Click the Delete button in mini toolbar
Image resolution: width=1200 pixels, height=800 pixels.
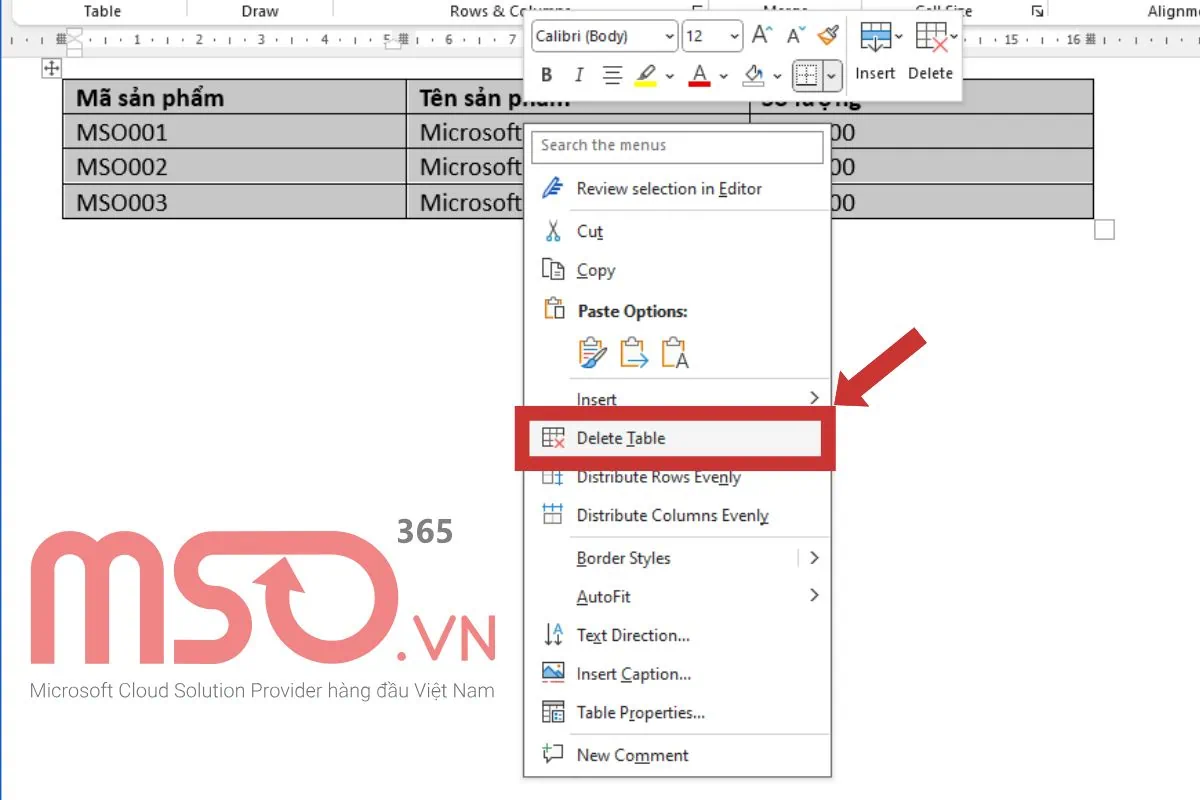coord(930,52)
